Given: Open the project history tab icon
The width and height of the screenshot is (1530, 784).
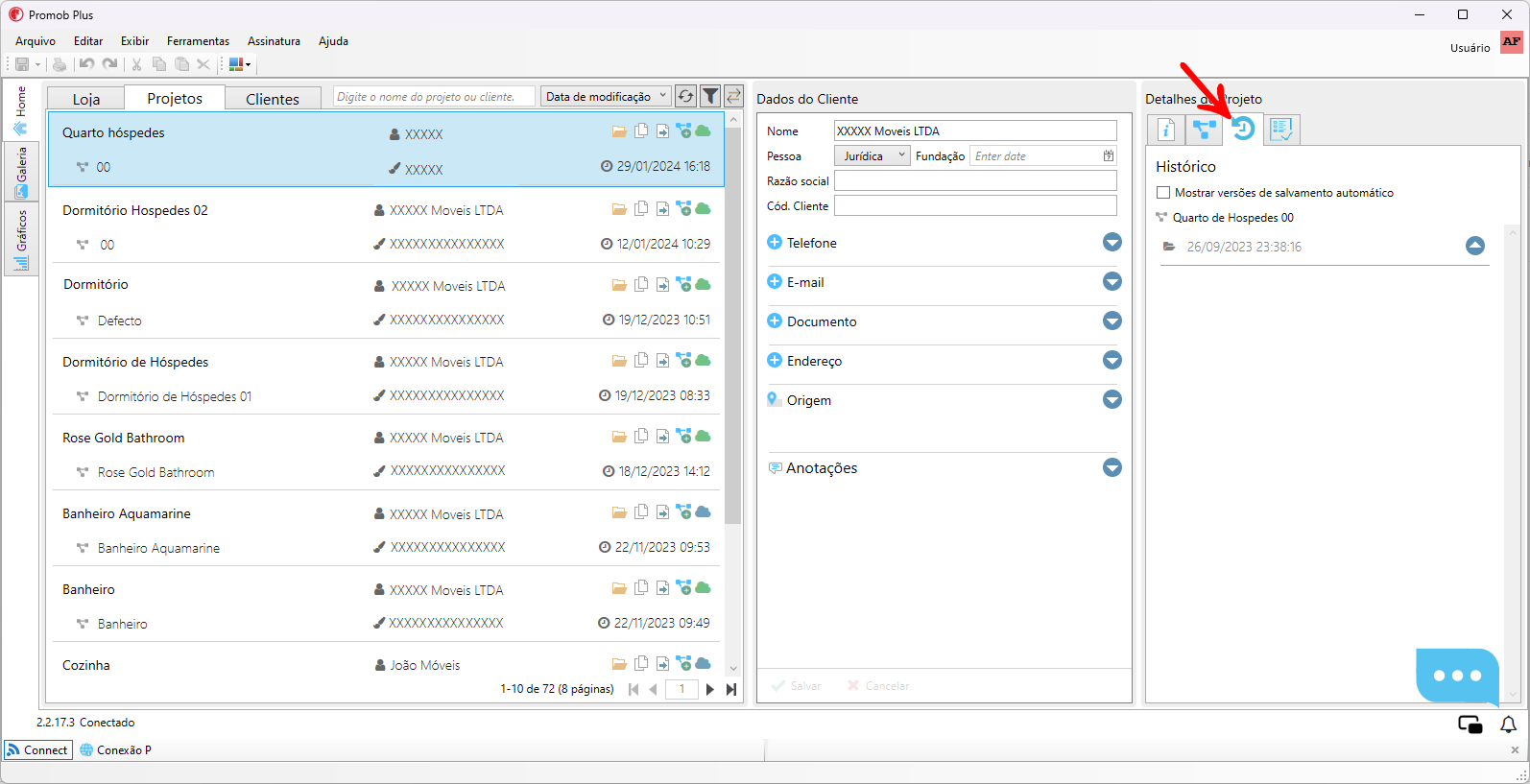Looking at the screenshot, I should 1243,129.
